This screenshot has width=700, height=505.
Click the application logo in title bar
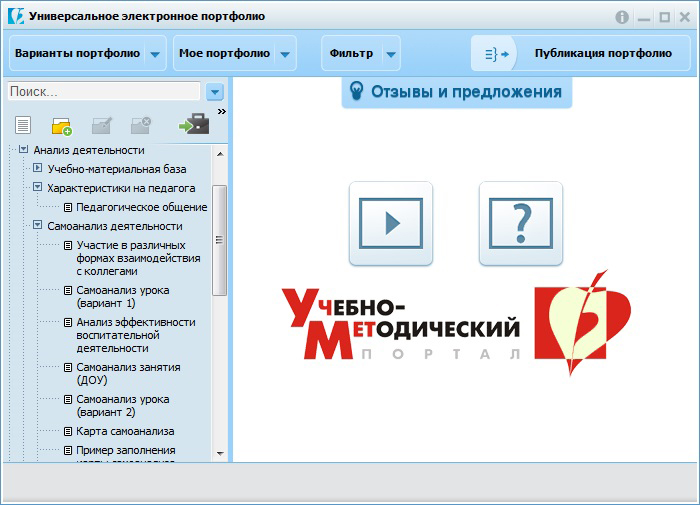16,17
